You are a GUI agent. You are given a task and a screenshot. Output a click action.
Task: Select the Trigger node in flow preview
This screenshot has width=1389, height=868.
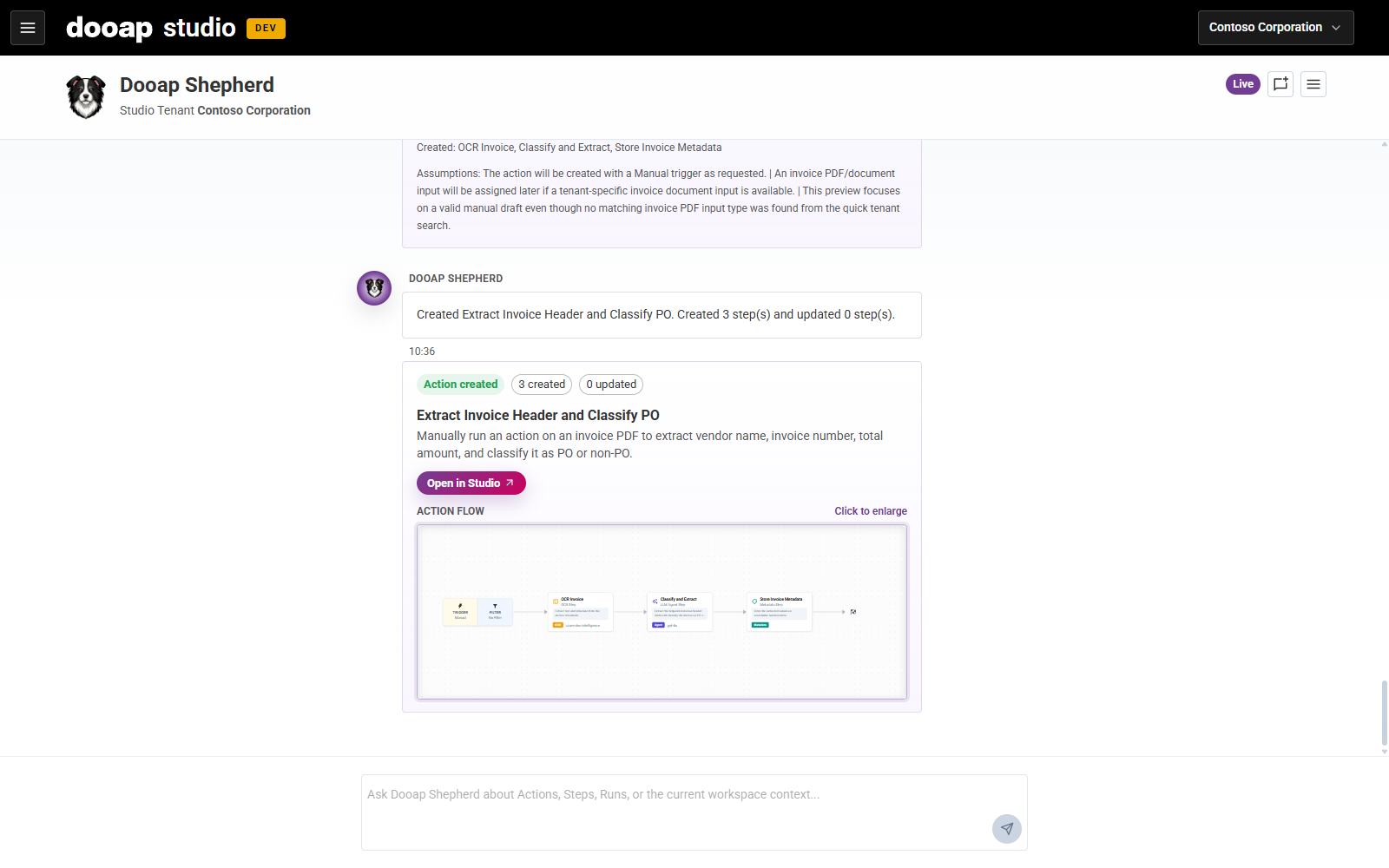coord(460,612)
